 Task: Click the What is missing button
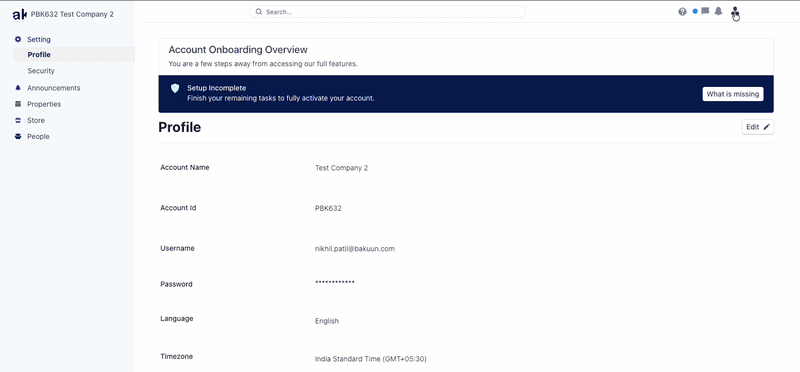733,94
